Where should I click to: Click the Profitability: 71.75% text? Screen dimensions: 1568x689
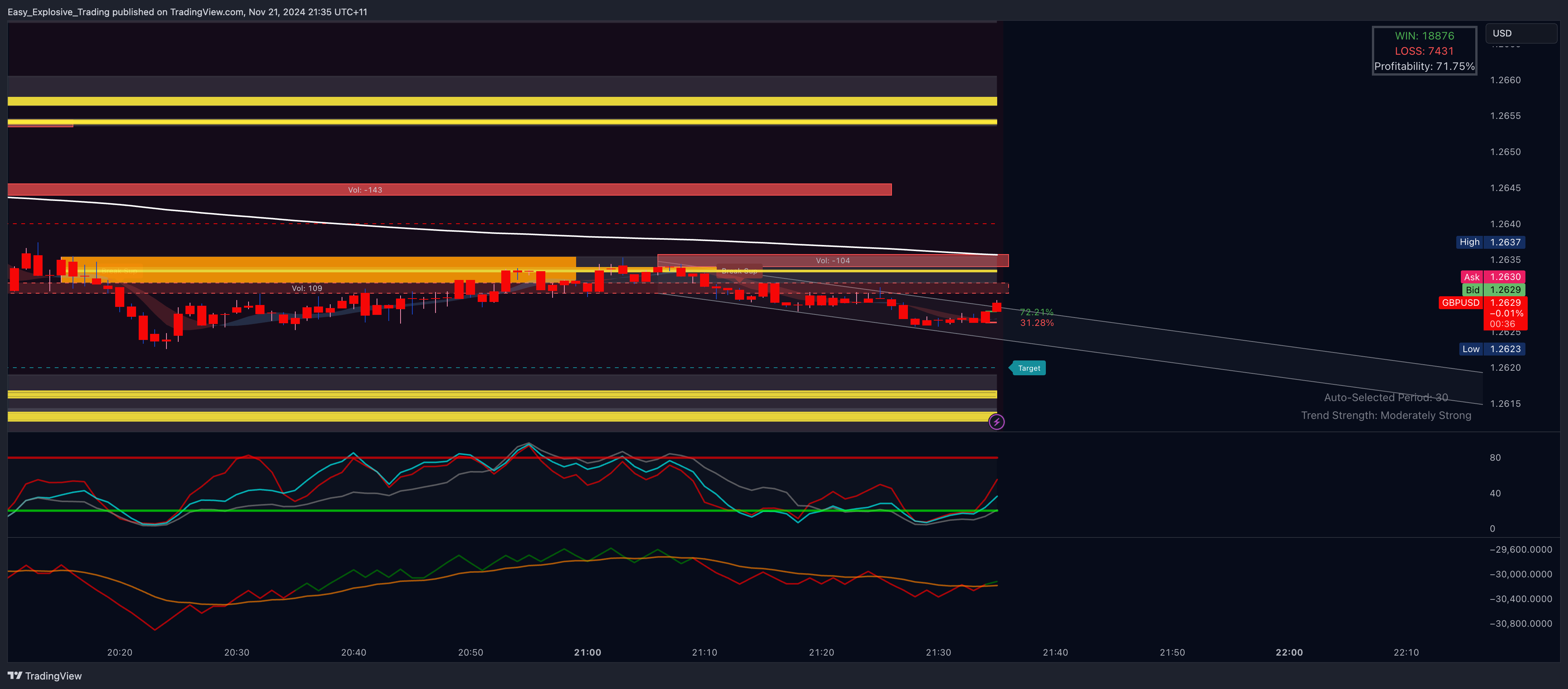point(1424,66)
